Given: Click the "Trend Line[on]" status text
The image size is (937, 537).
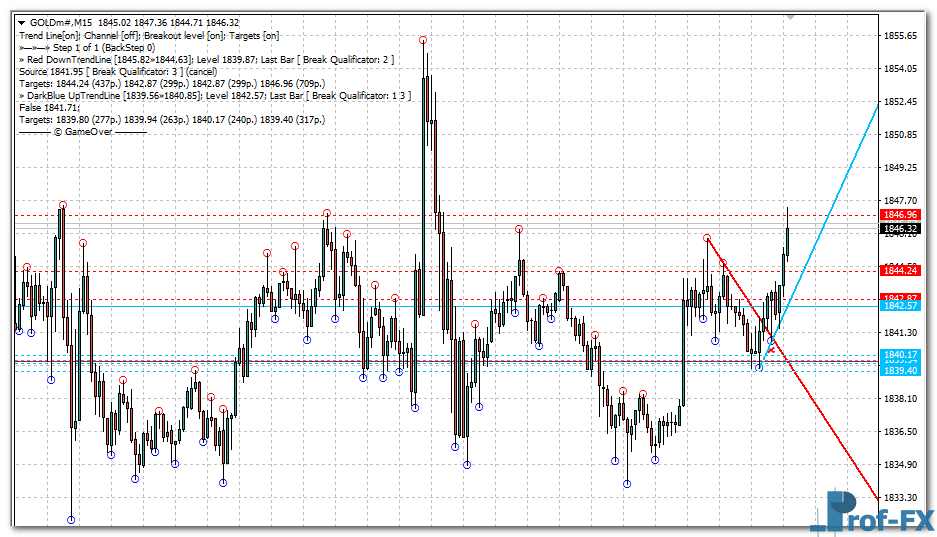Looking at the screenshot, I should (48, 36).
